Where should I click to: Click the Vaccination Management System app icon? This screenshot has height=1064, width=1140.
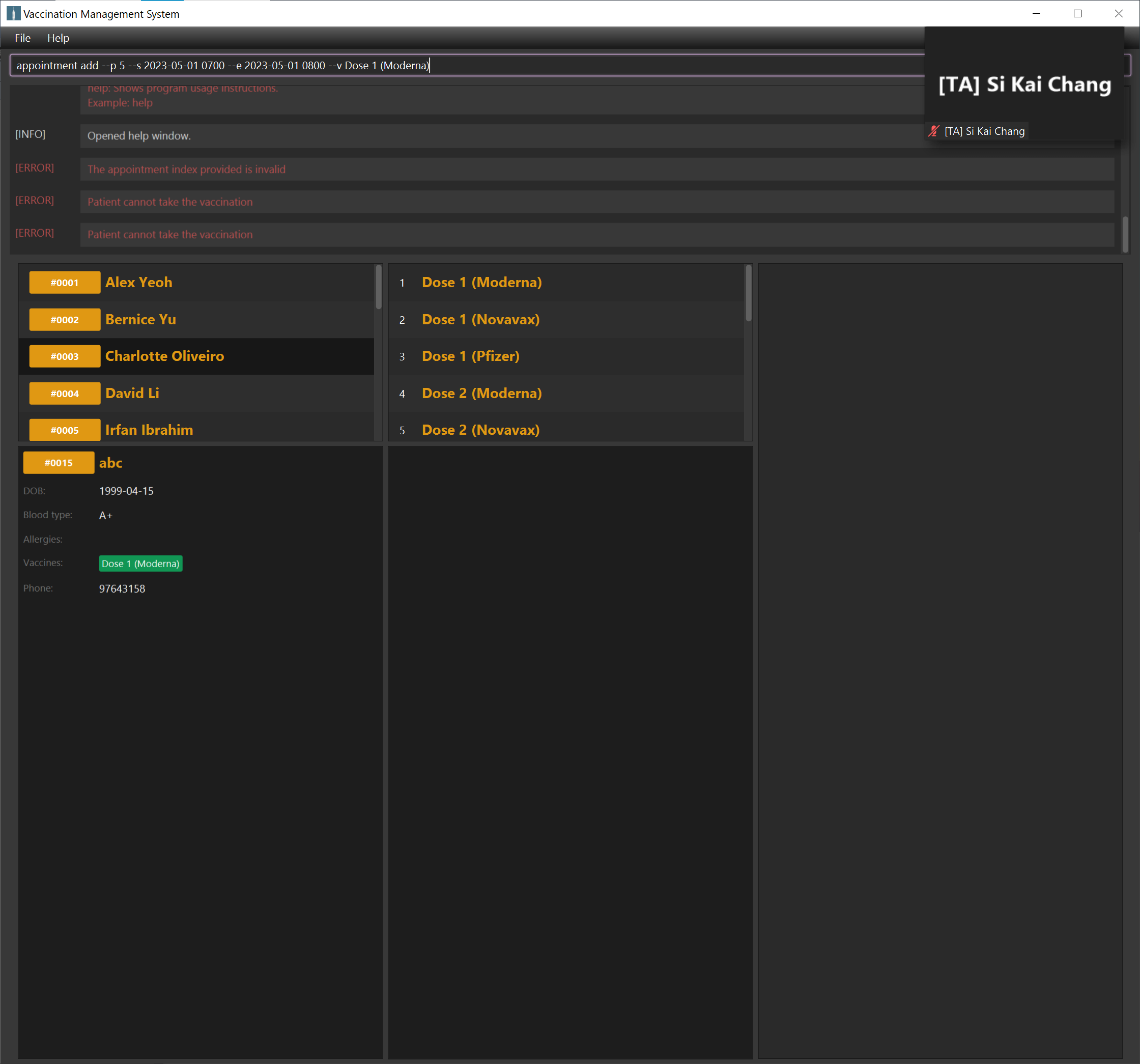pos(13,14)
